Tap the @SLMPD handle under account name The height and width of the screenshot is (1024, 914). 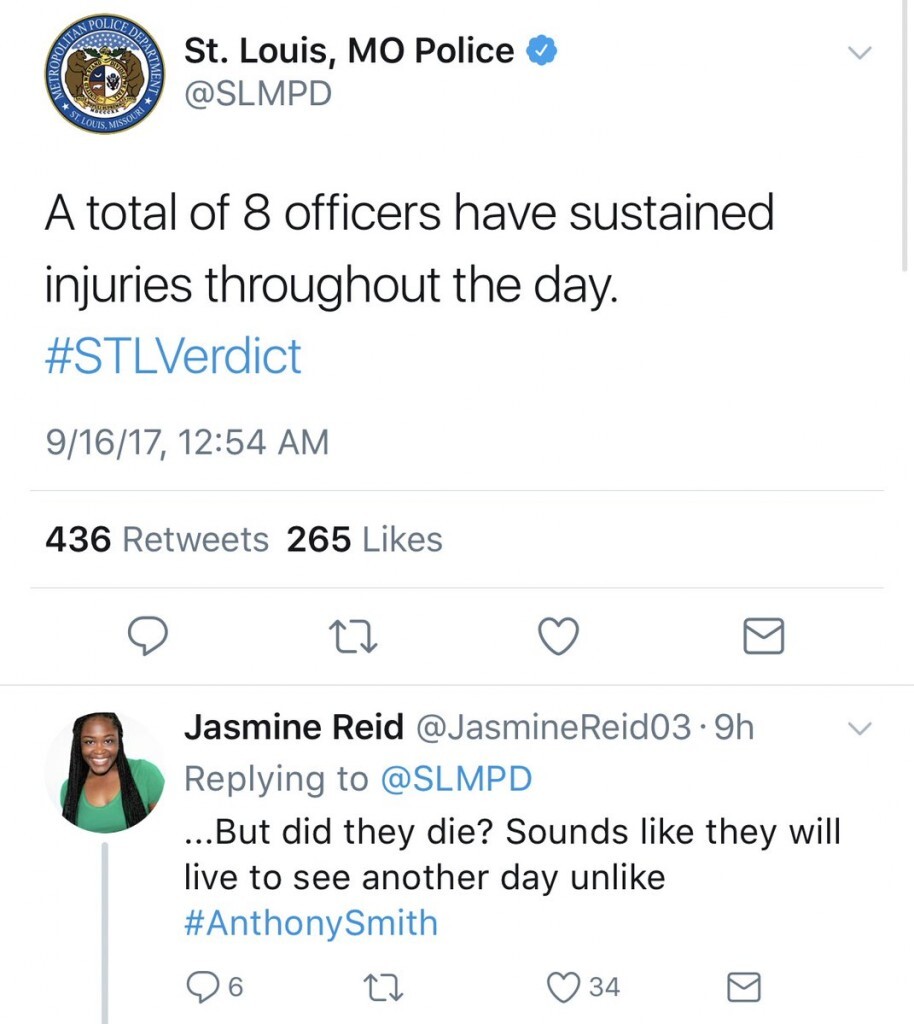point(257,94)
